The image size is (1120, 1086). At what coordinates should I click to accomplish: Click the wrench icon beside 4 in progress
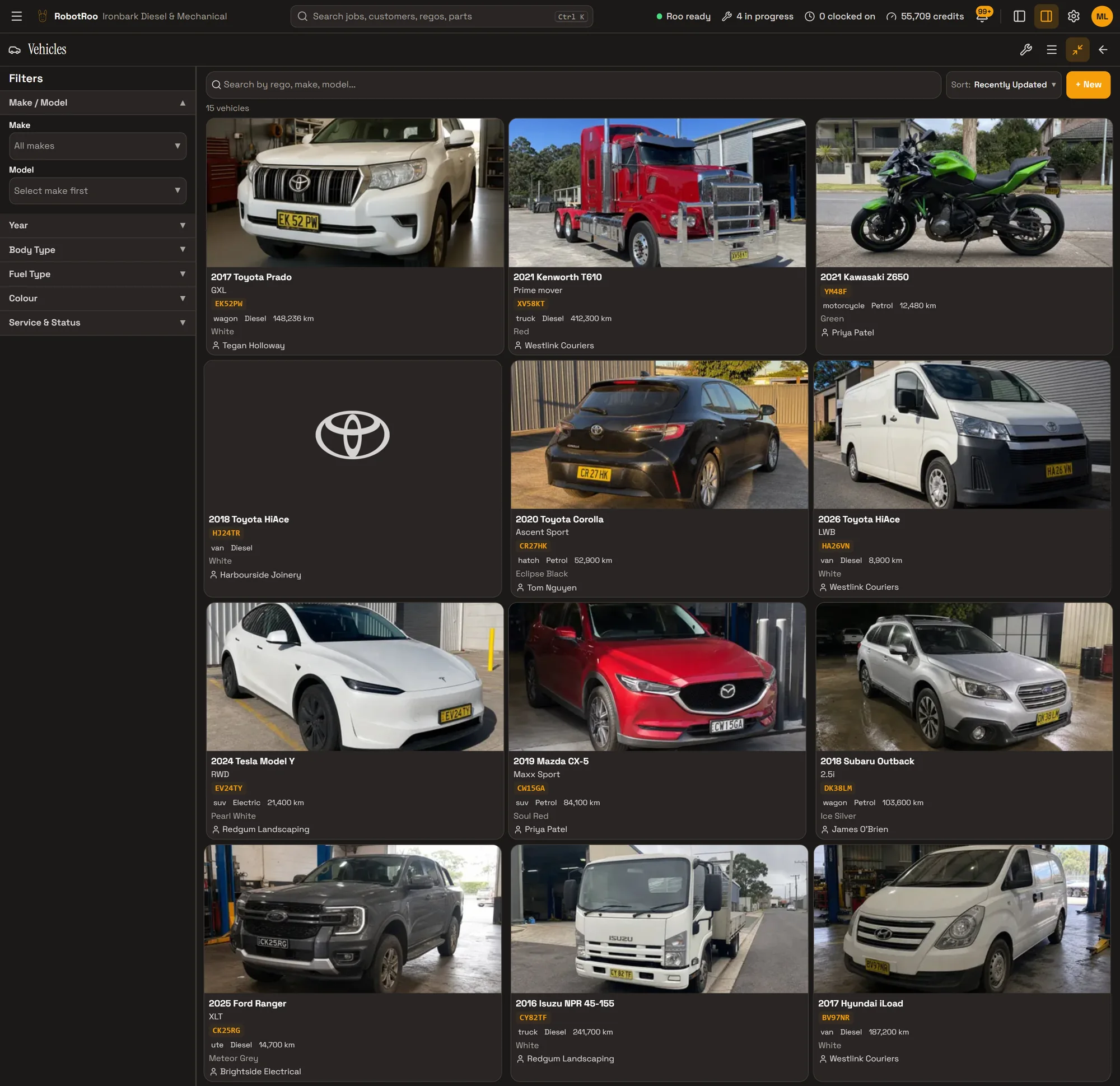tap(727, 16)
